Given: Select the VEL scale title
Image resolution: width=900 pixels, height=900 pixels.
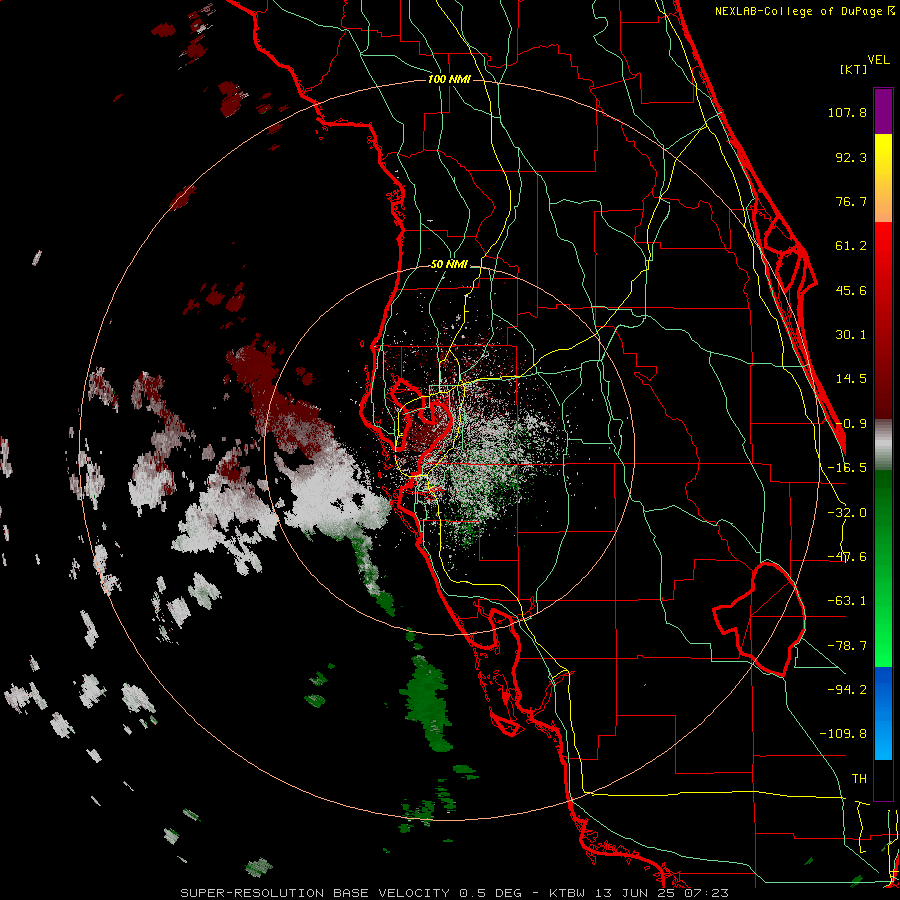Looking at the screenshot, I should 878,60.
